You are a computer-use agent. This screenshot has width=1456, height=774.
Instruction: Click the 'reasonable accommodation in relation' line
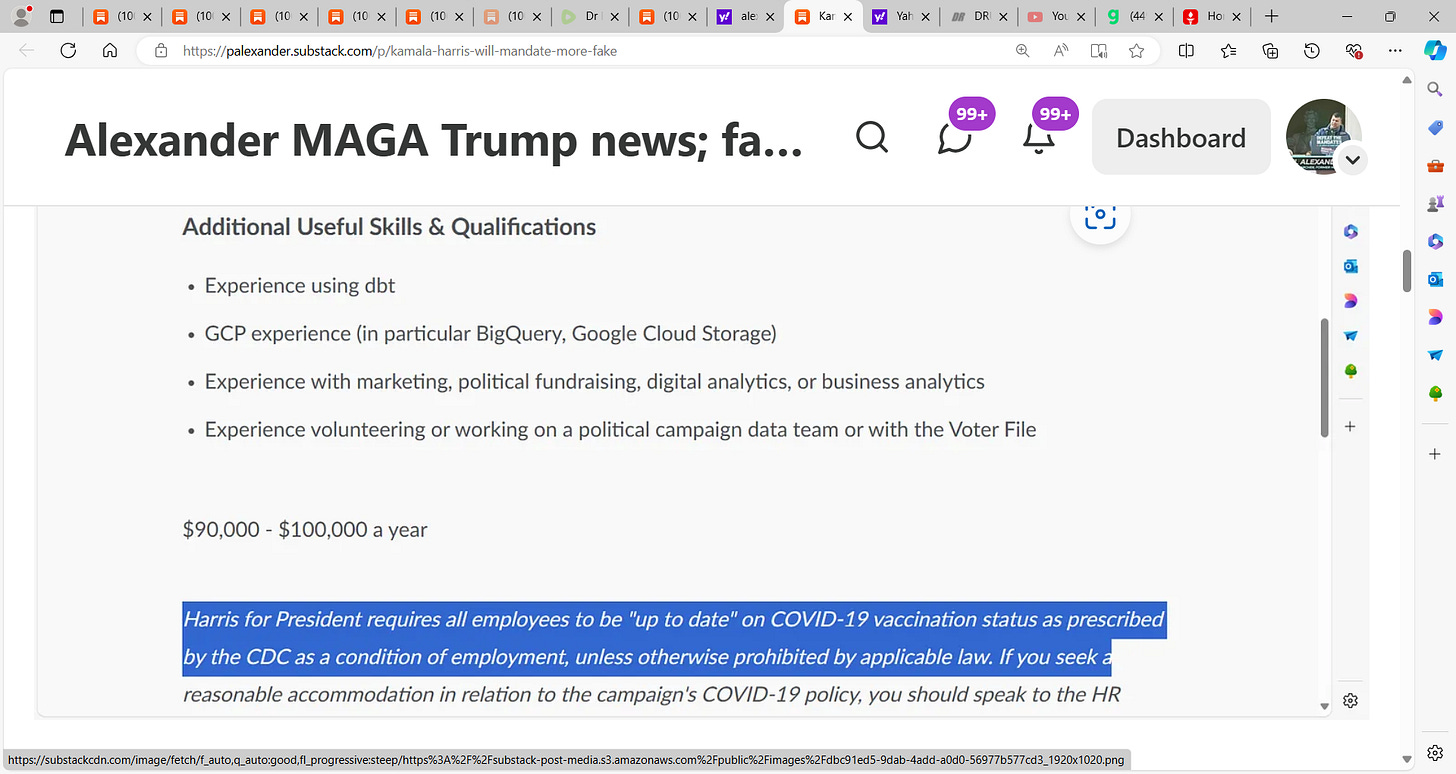(x=651, y=694)
